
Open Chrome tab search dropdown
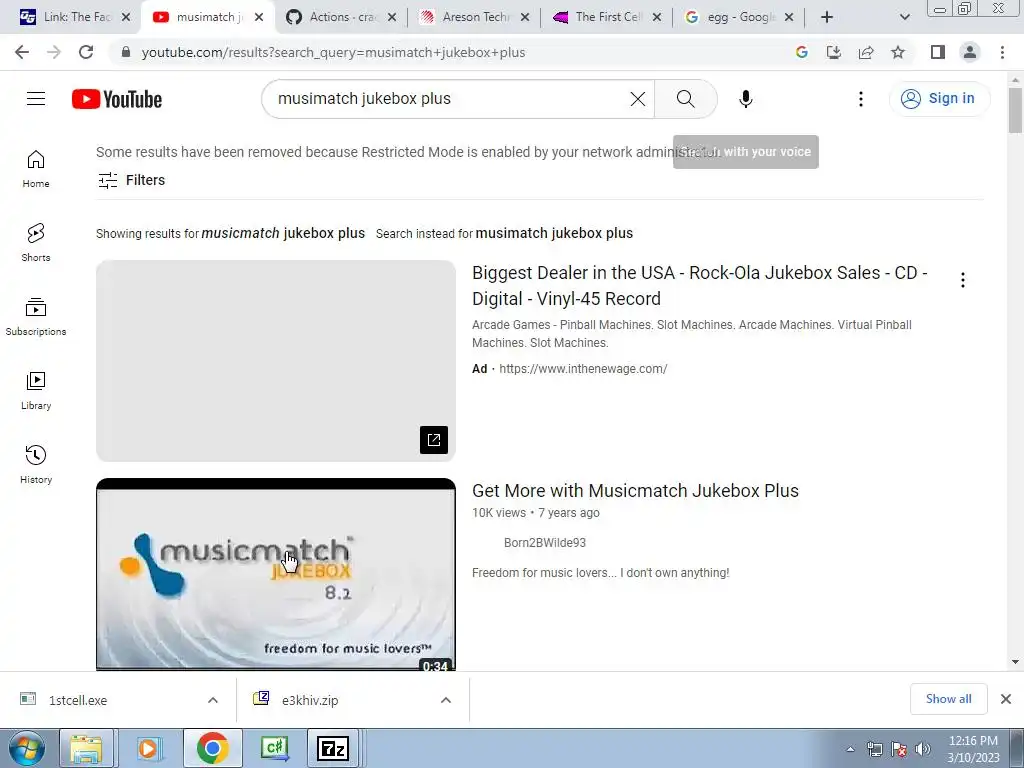pos(904,17)
